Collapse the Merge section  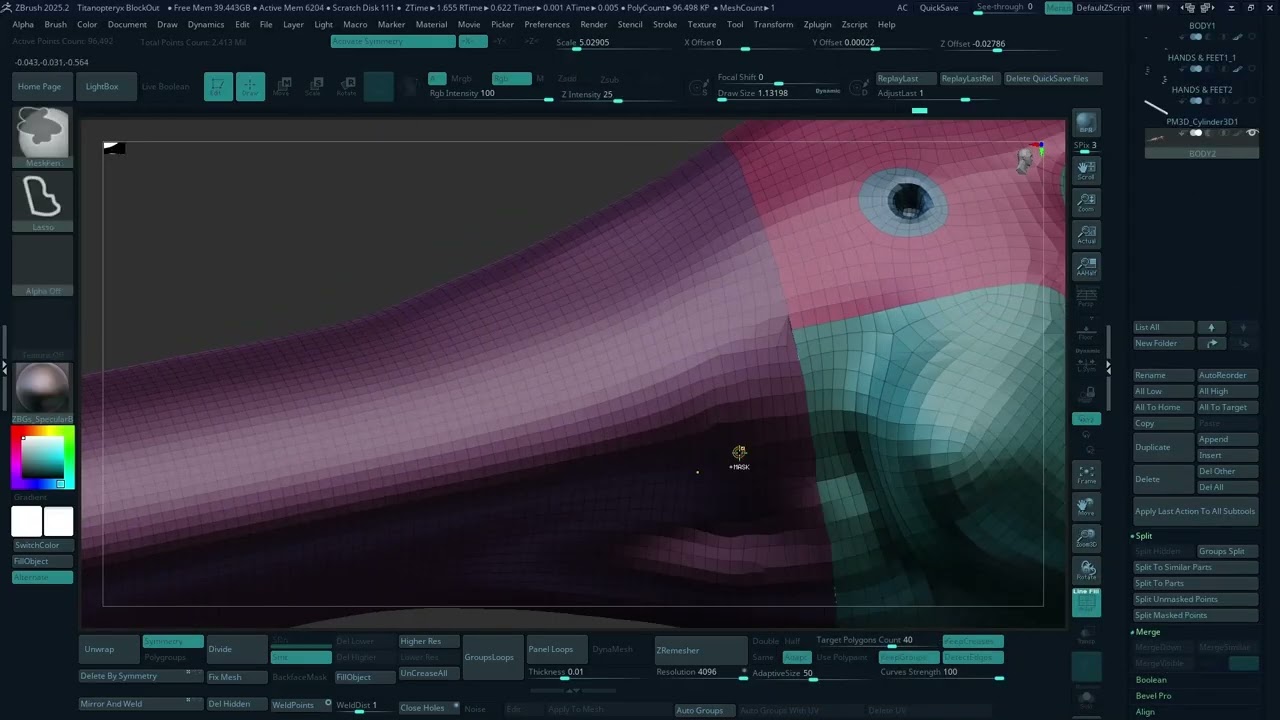(x=1147, y=631)
